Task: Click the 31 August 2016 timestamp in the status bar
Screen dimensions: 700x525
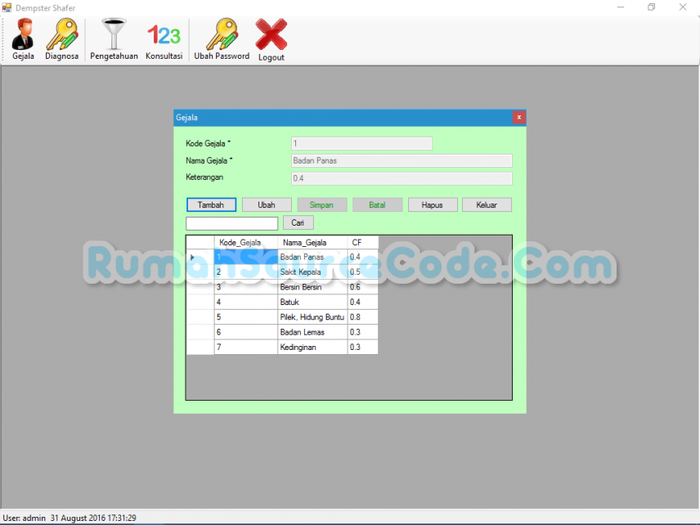Action: pyautogui.click(x=93, y=518)
